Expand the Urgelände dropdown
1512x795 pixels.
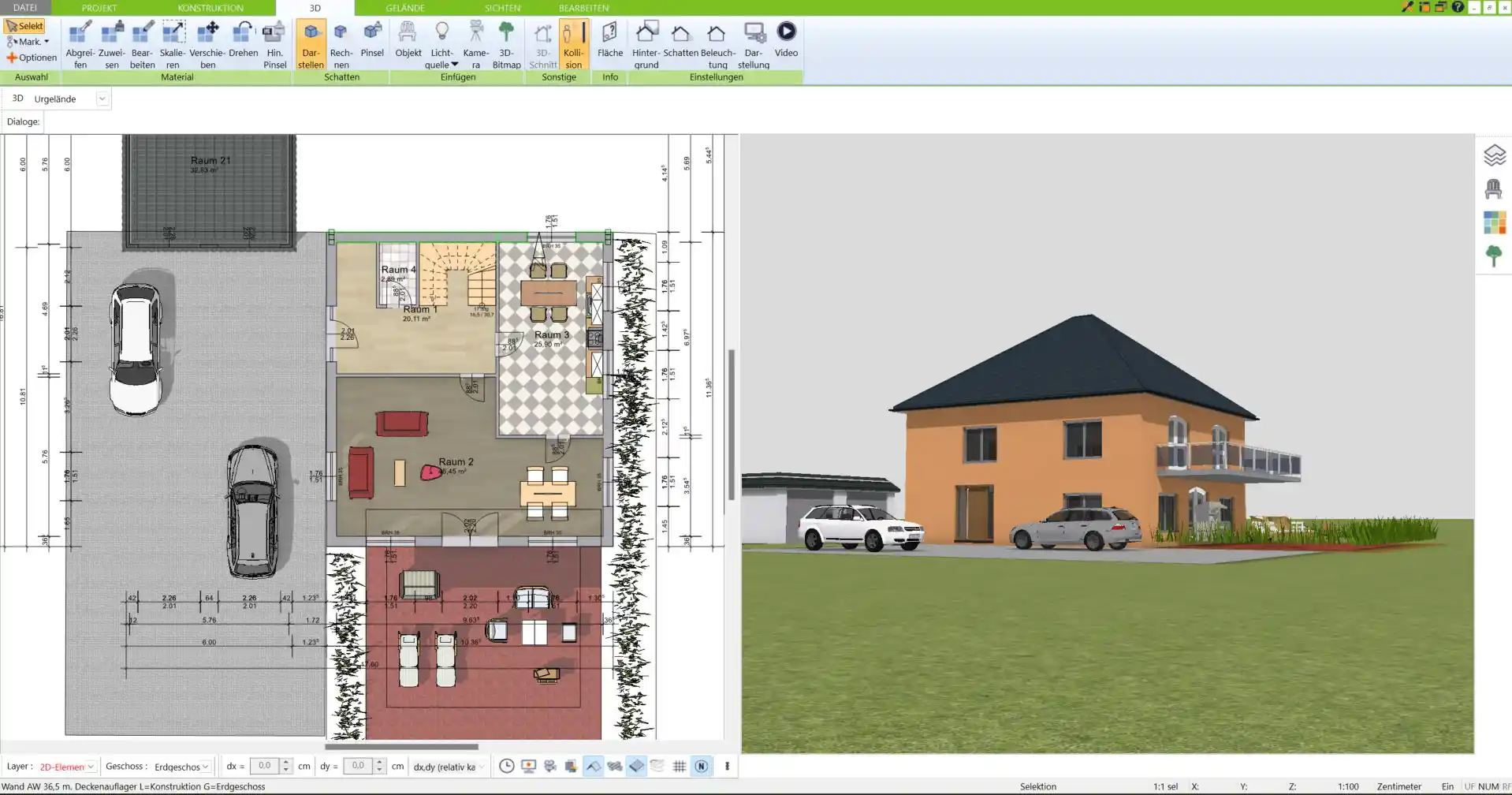point(102,99)
